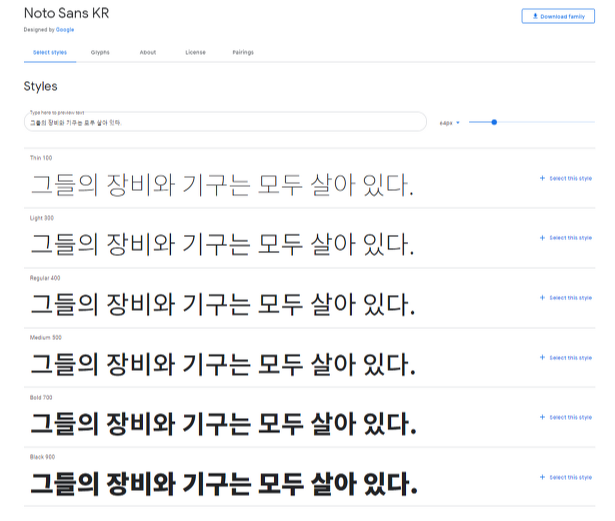This screenshot has width=615, height=521.
Task: Click the Black 900 weight label
Action: tap(42, 457)
